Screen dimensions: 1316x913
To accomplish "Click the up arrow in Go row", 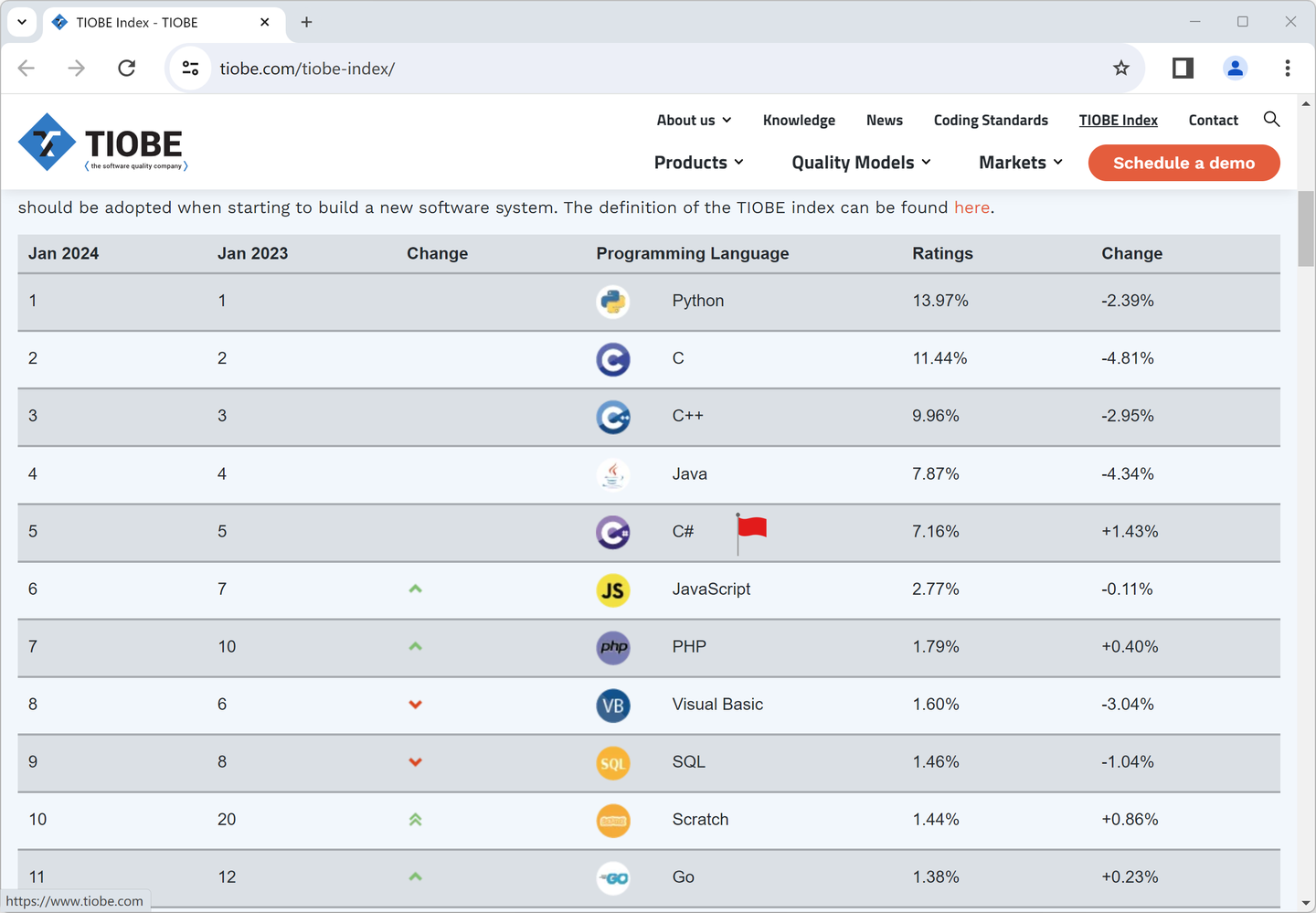I will click(x=416, y=876).
